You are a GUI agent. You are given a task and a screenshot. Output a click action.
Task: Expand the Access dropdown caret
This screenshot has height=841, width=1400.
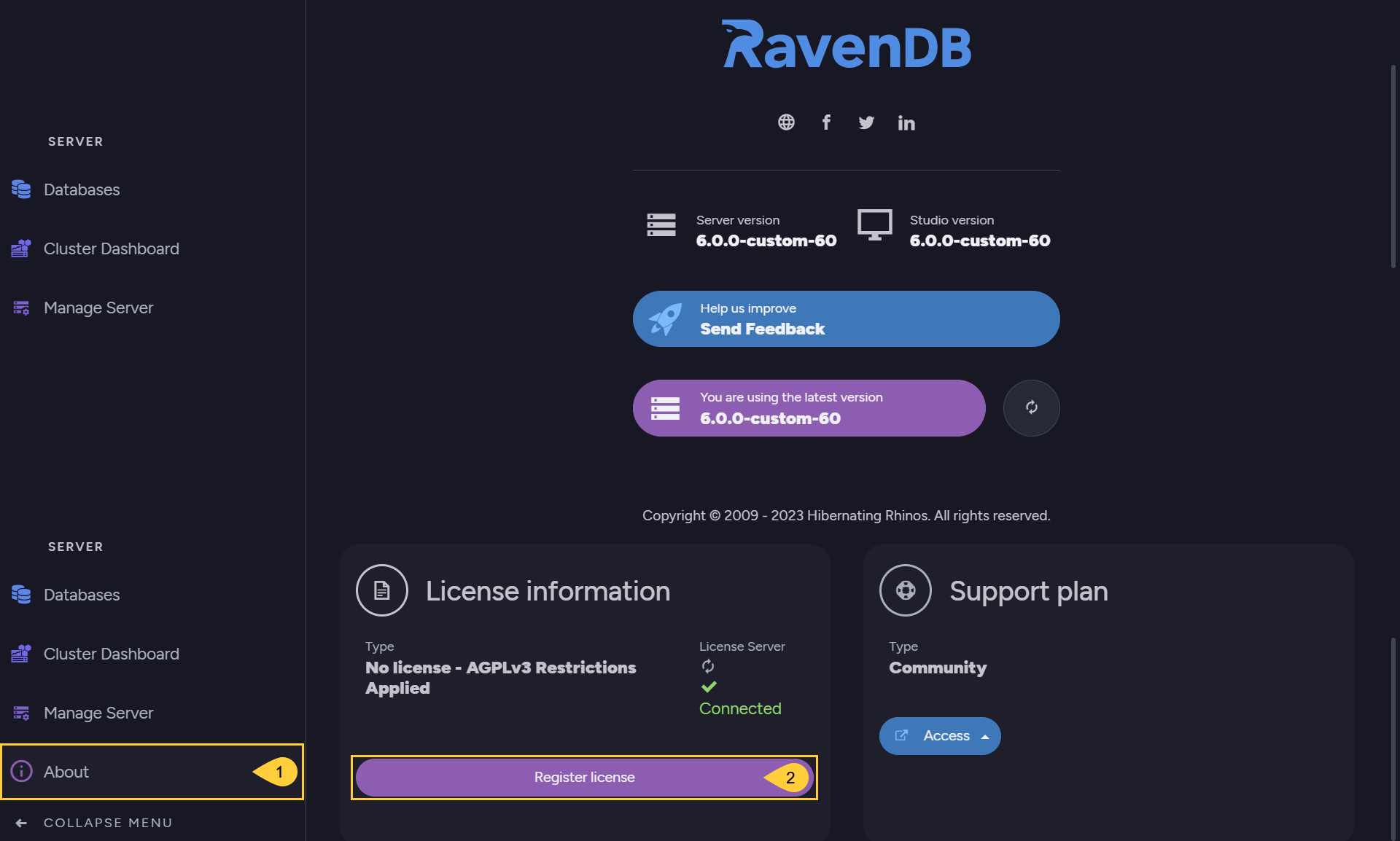pyautogui.click(x=985, y=737)
